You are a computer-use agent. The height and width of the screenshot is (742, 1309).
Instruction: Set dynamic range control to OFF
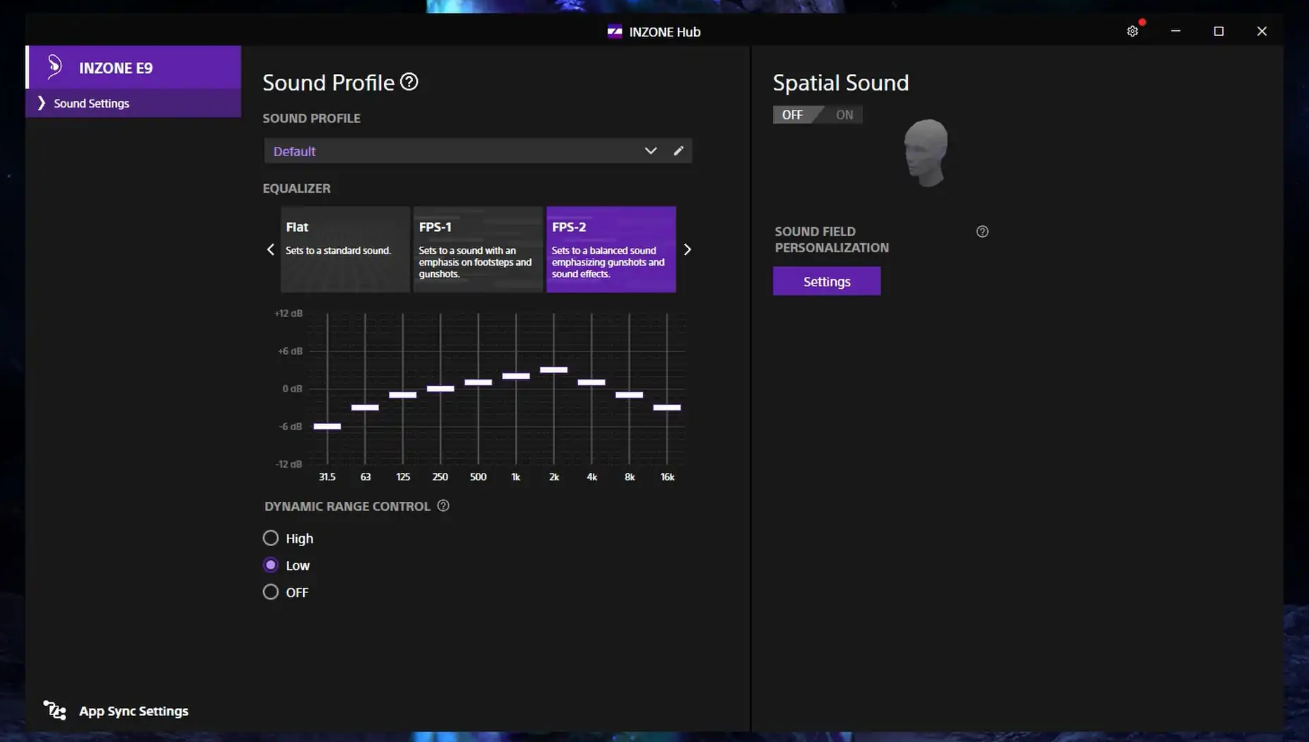click(x=271, y=592)
